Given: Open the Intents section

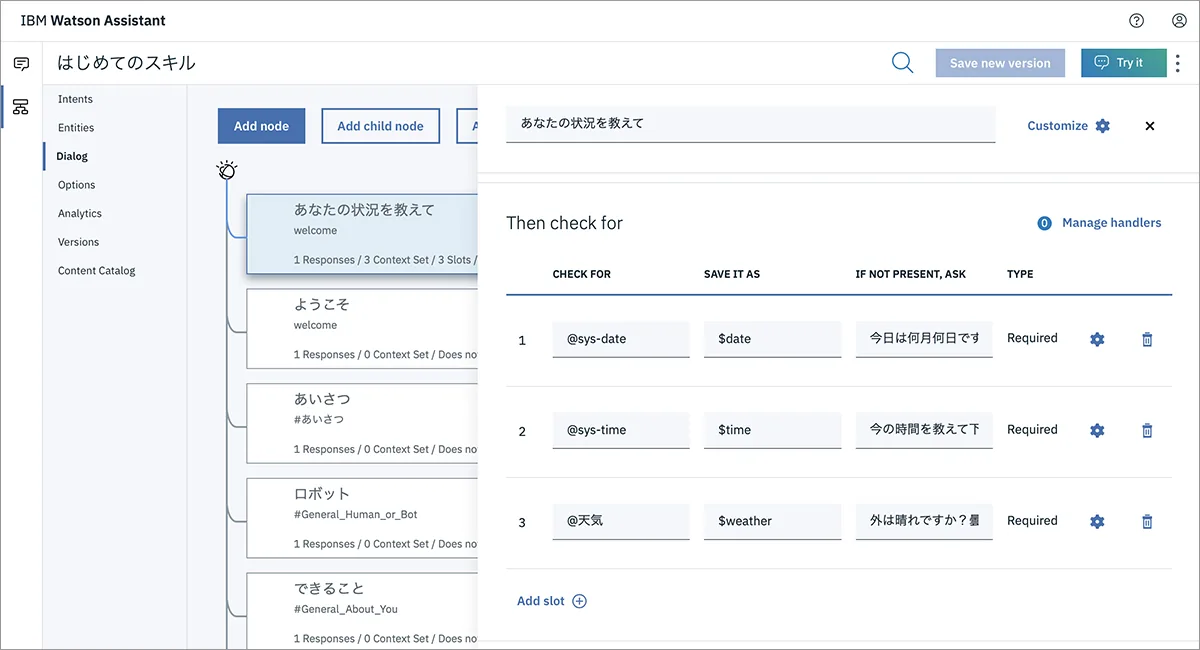Looking at the screenshot, I should pyautogui.click(x=75, y=99).
